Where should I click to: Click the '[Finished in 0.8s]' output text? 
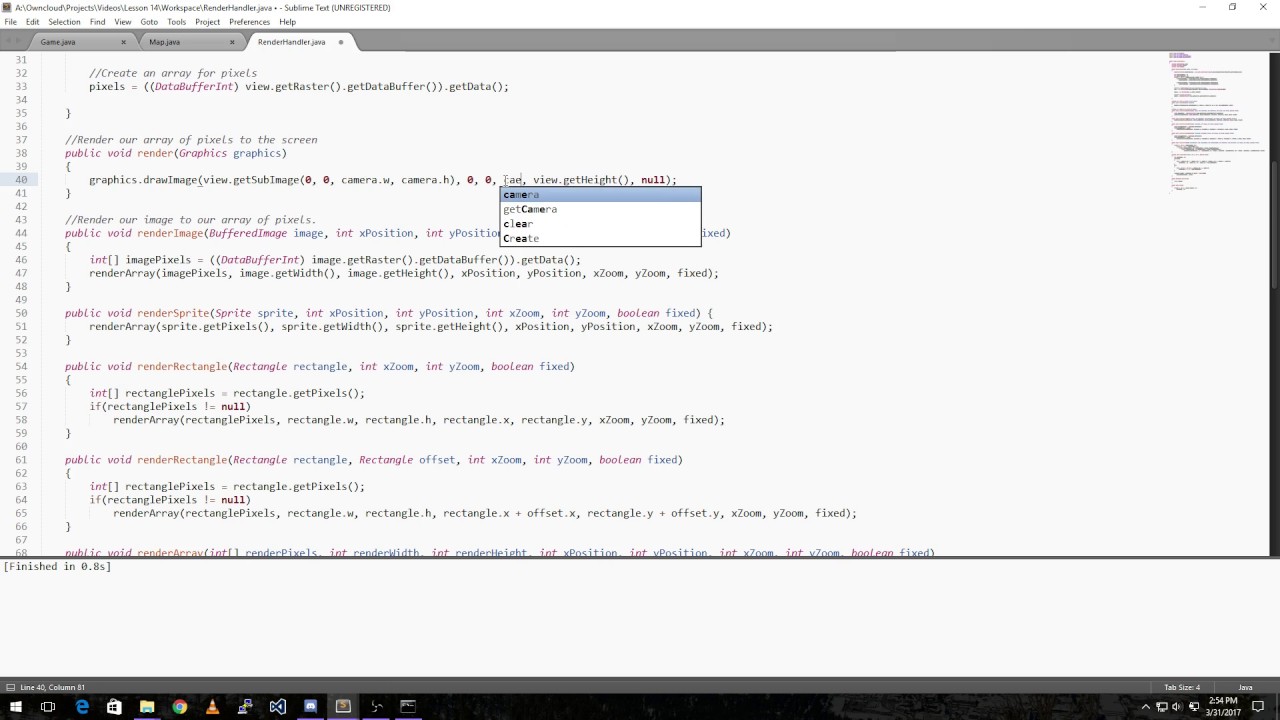[x=57, y=566]
